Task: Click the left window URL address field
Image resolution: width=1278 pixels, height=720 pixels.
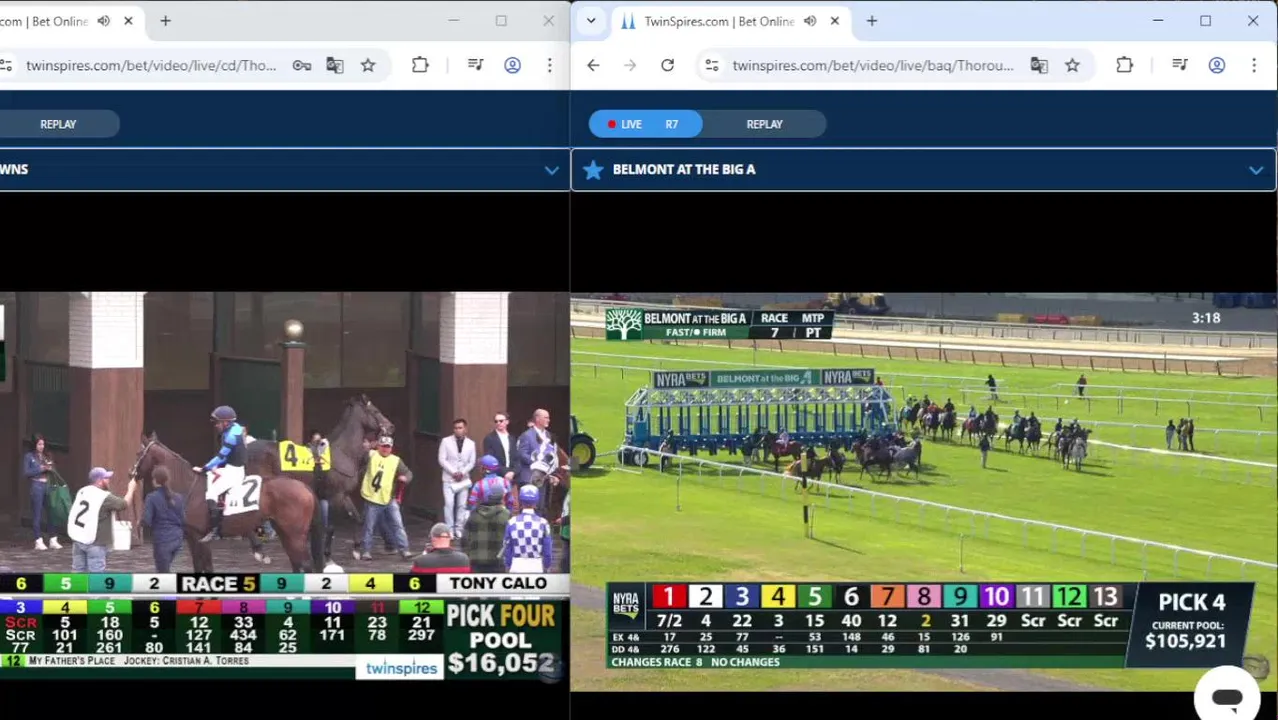Action: coord(150,65)
